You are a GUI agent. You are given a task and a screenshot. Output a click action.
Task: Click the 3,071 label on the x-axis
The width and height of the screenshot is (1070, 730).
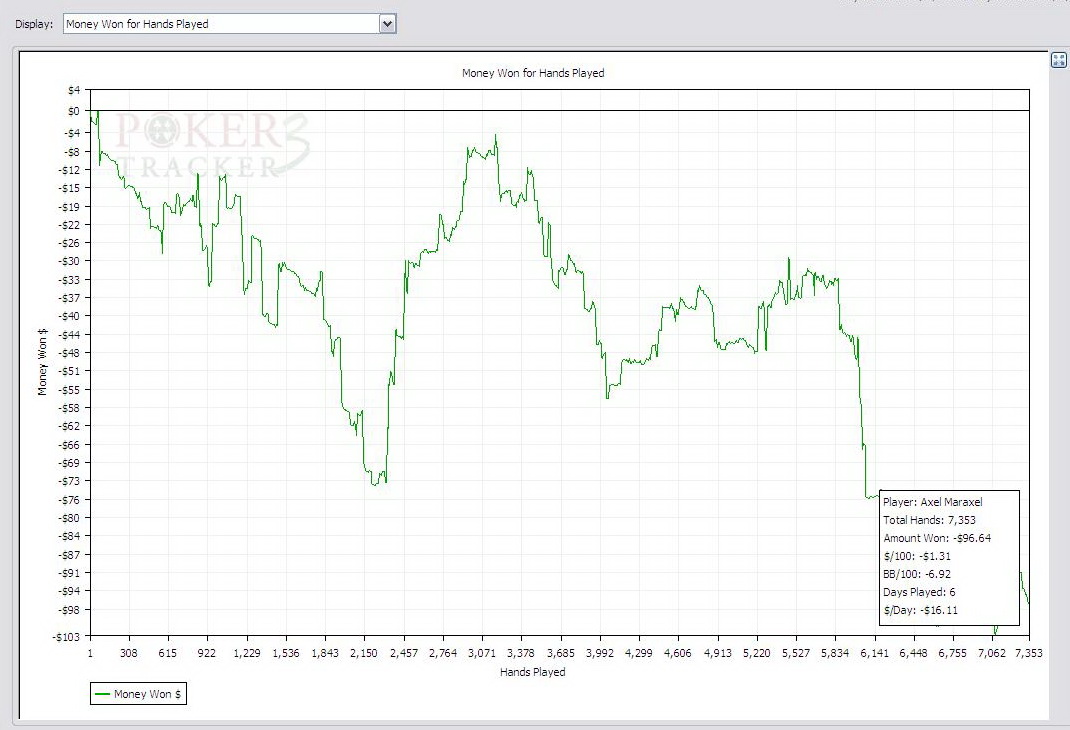pyautogui.click(x=482, y=653)
